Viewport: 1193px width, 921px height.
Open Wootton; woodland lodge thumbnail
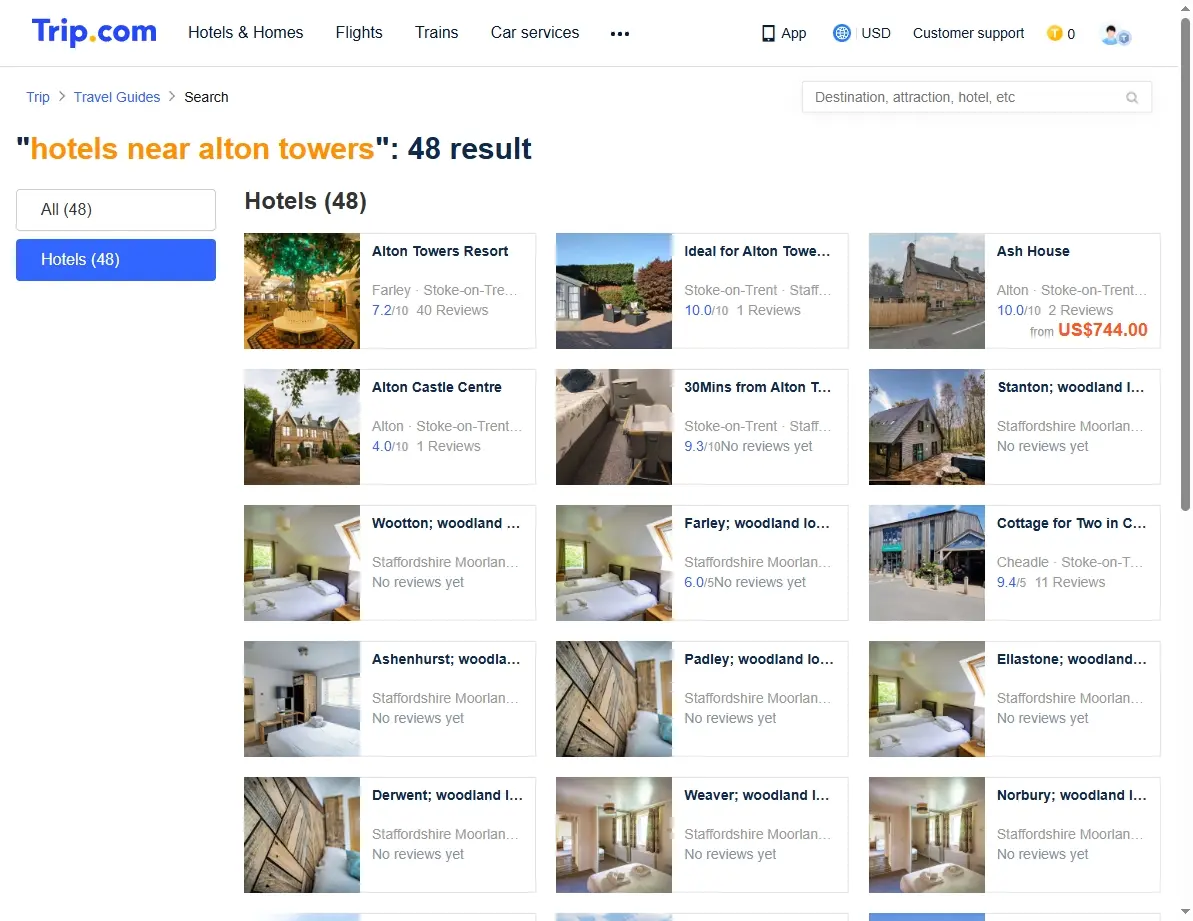(302, 564)
